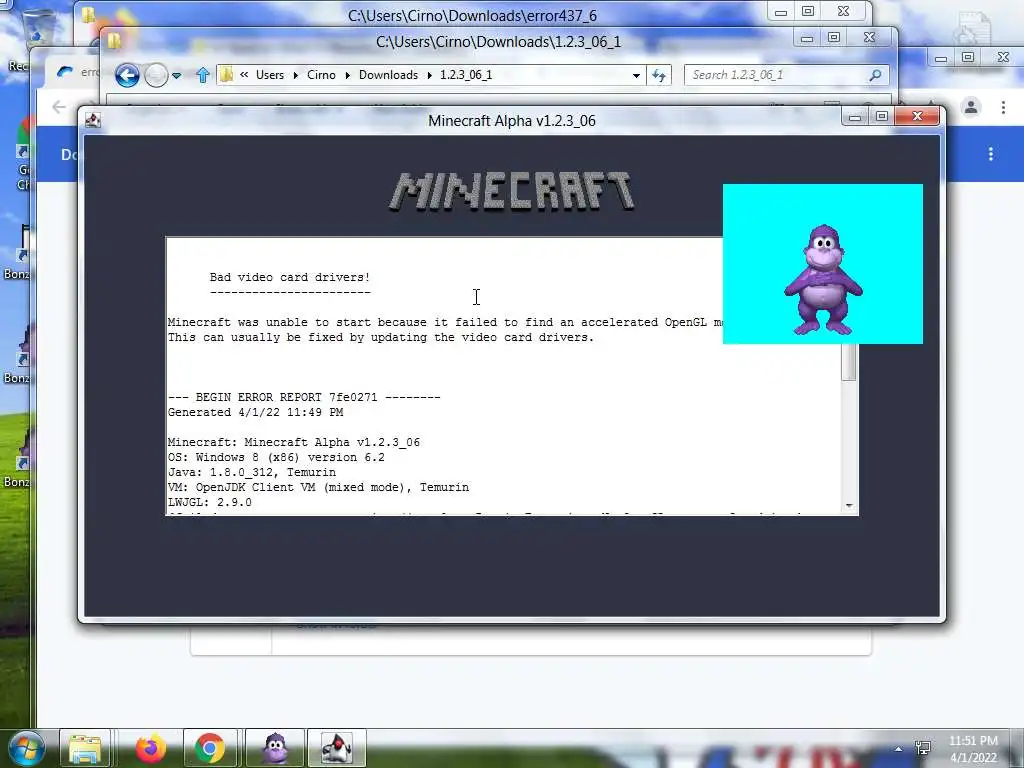Click the Back arrow in Explorer window
The width and height of the screenshot is (1024, 768).
click(127, 75)
